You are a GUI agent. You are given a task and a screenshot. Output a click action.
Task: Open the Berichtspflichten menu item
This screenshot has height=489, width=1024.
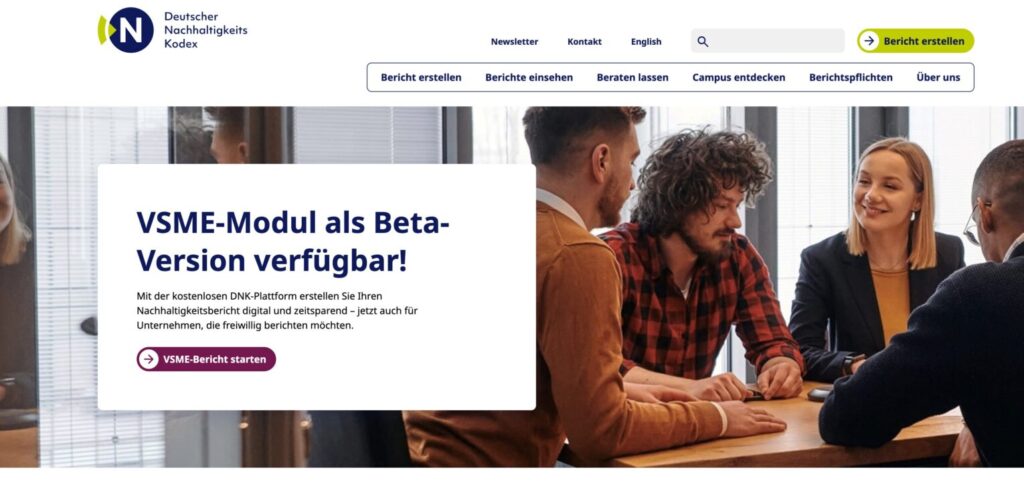click(x=851, y=77)
